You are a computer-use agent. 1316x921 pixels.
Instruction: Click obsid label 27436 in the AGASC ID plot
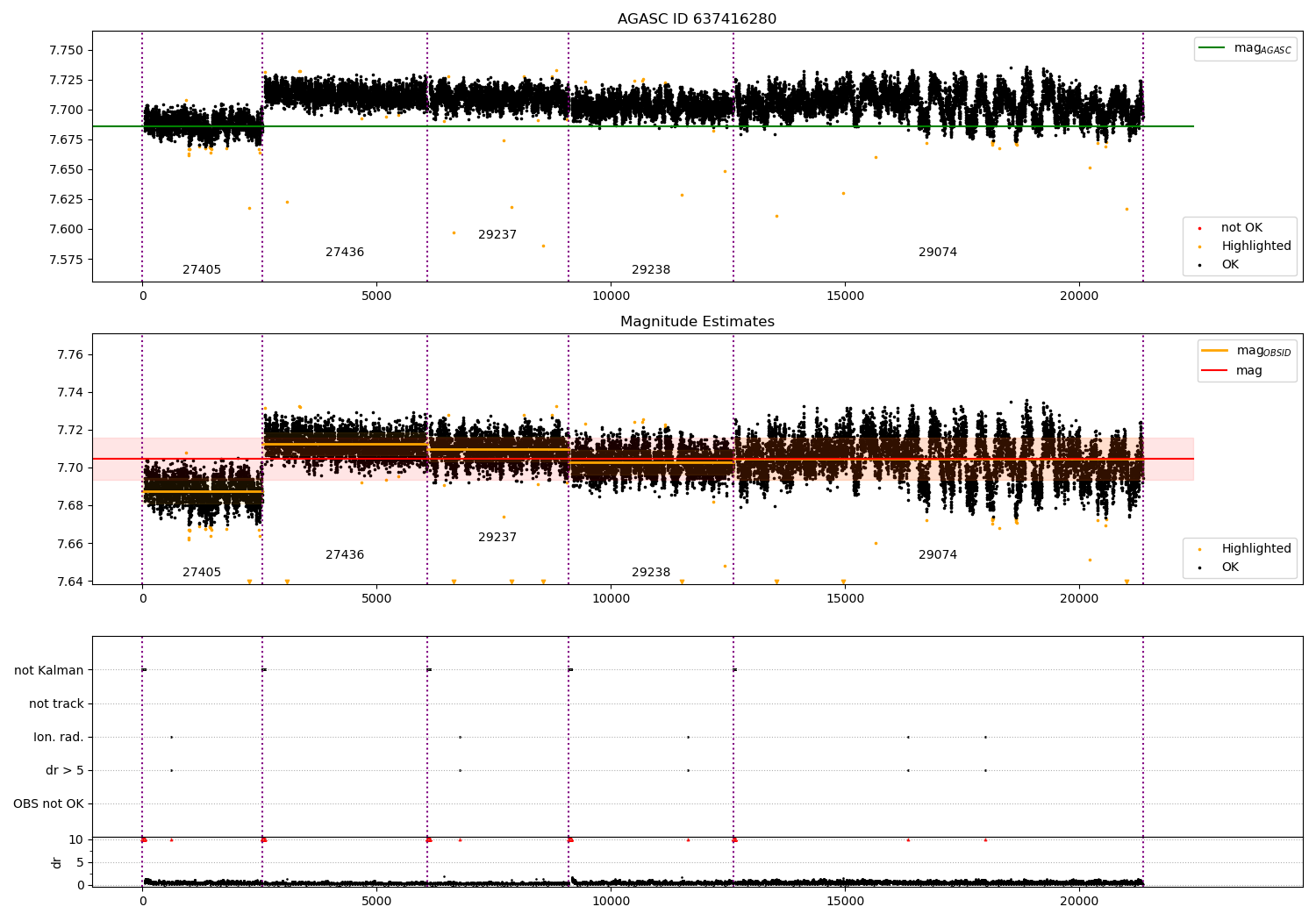[x=345, y=253]
